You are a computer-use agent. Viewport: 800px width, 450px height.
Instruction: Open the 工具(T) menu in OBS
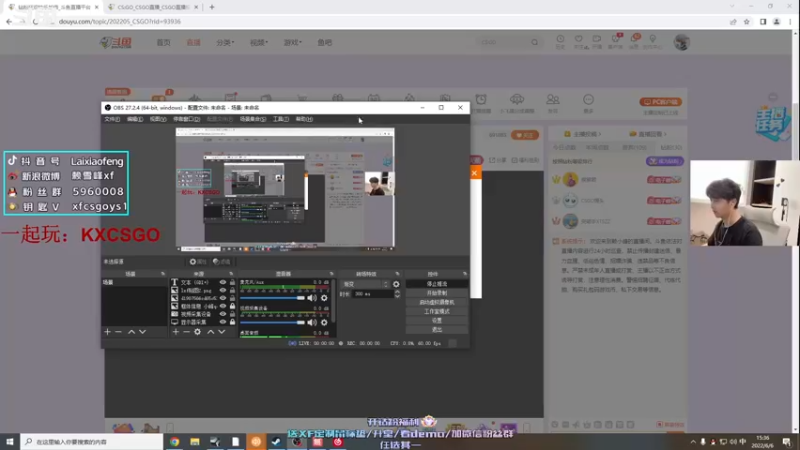(281, 119)
